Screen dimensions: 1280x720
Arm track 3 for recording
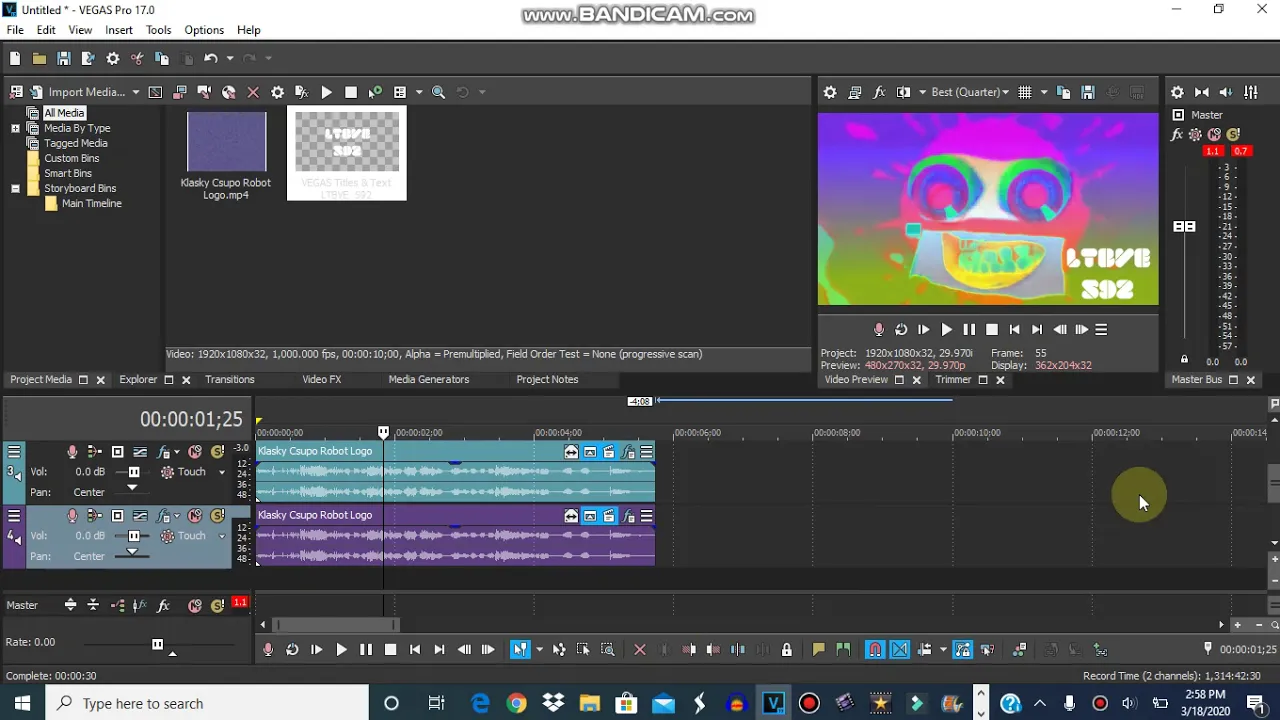72,452
